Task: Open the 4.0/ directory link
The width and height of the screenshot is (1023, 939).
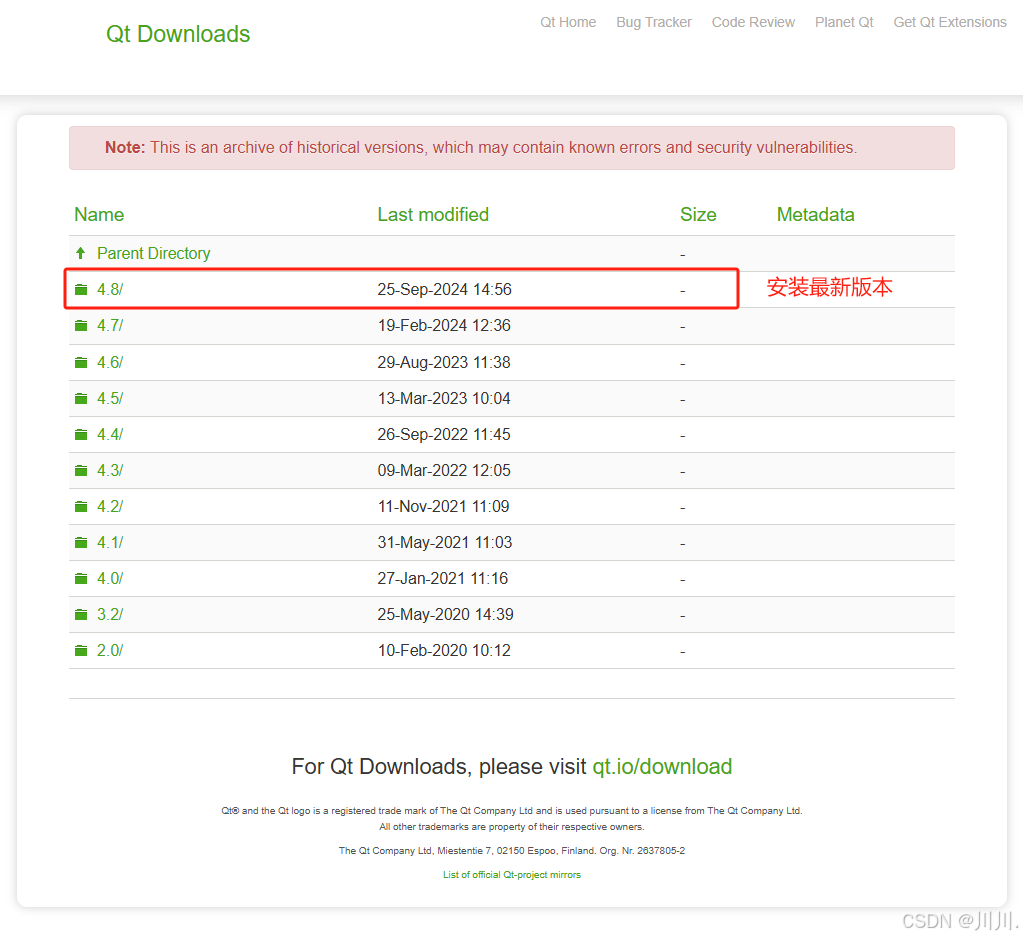Action: tap(110, 578)
